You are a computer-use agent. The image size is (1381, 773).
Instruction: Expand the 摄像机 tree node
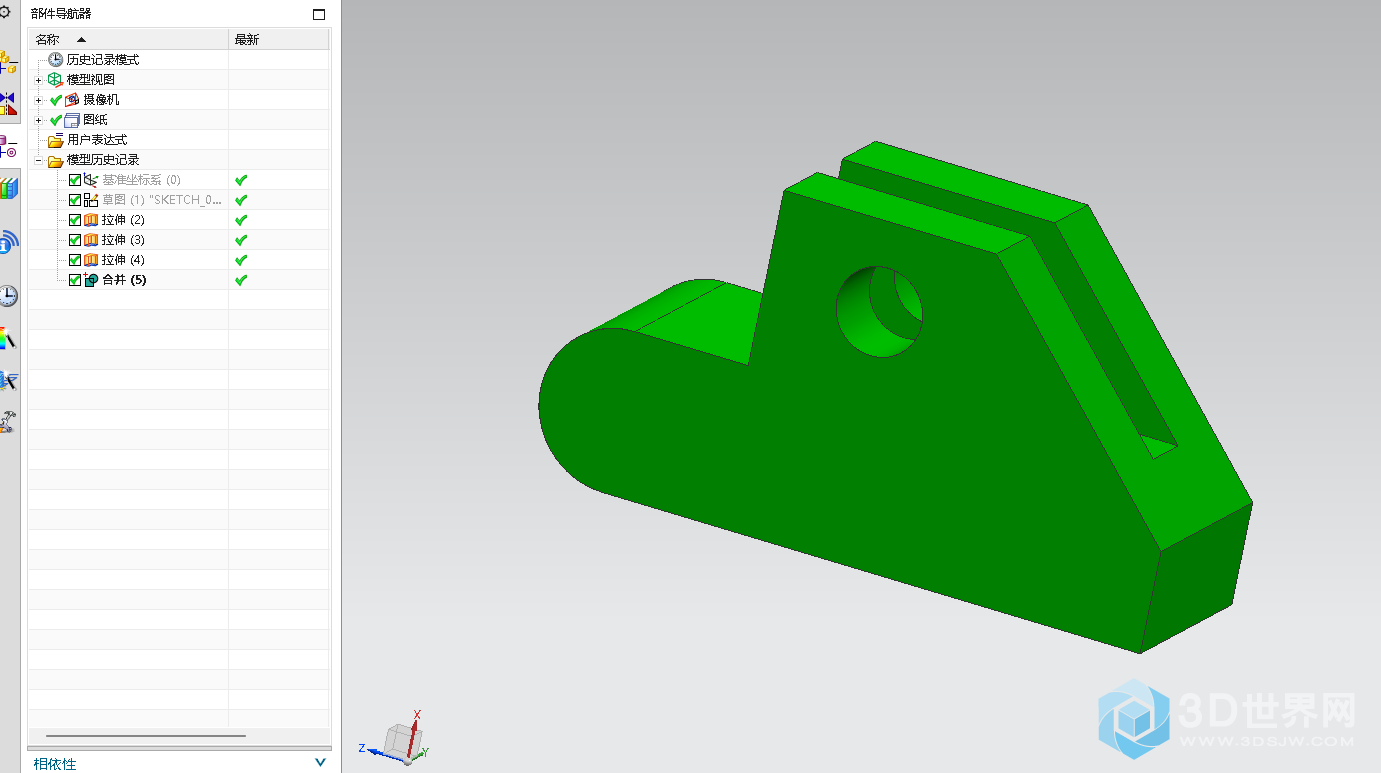39,100
